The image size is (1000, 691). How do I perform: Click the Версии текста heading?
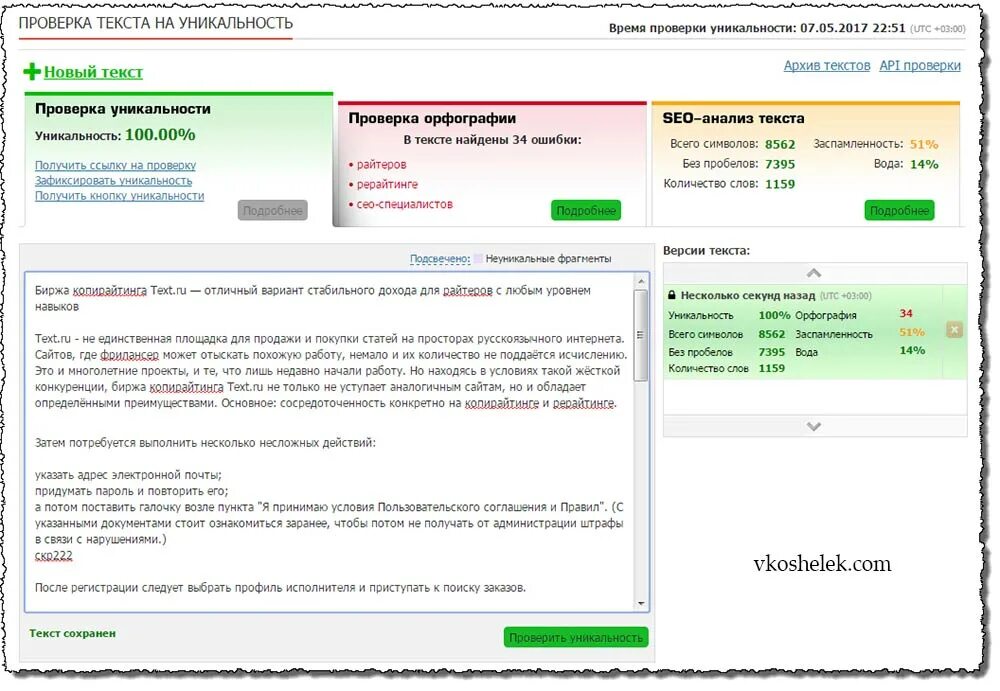[707, 251]
